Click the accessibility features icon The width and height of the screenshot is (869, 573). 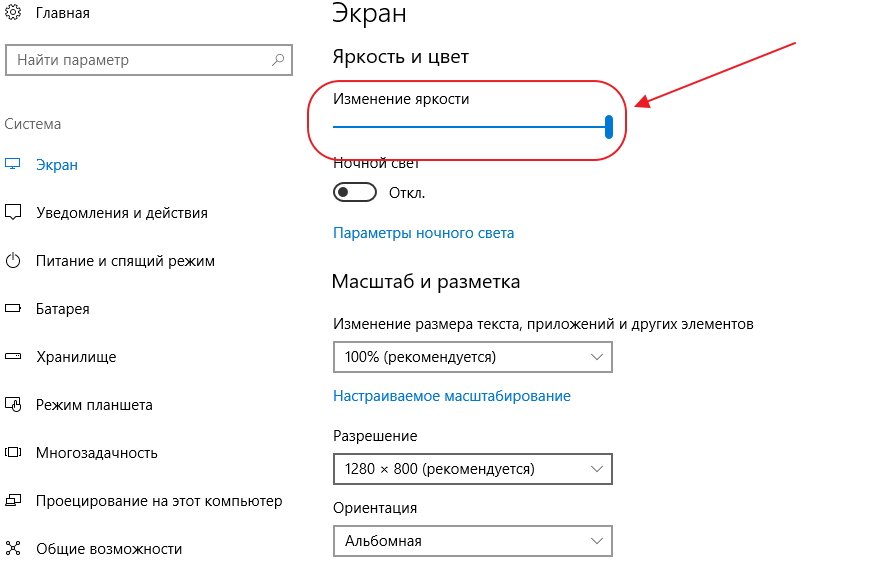coord(14,548)
